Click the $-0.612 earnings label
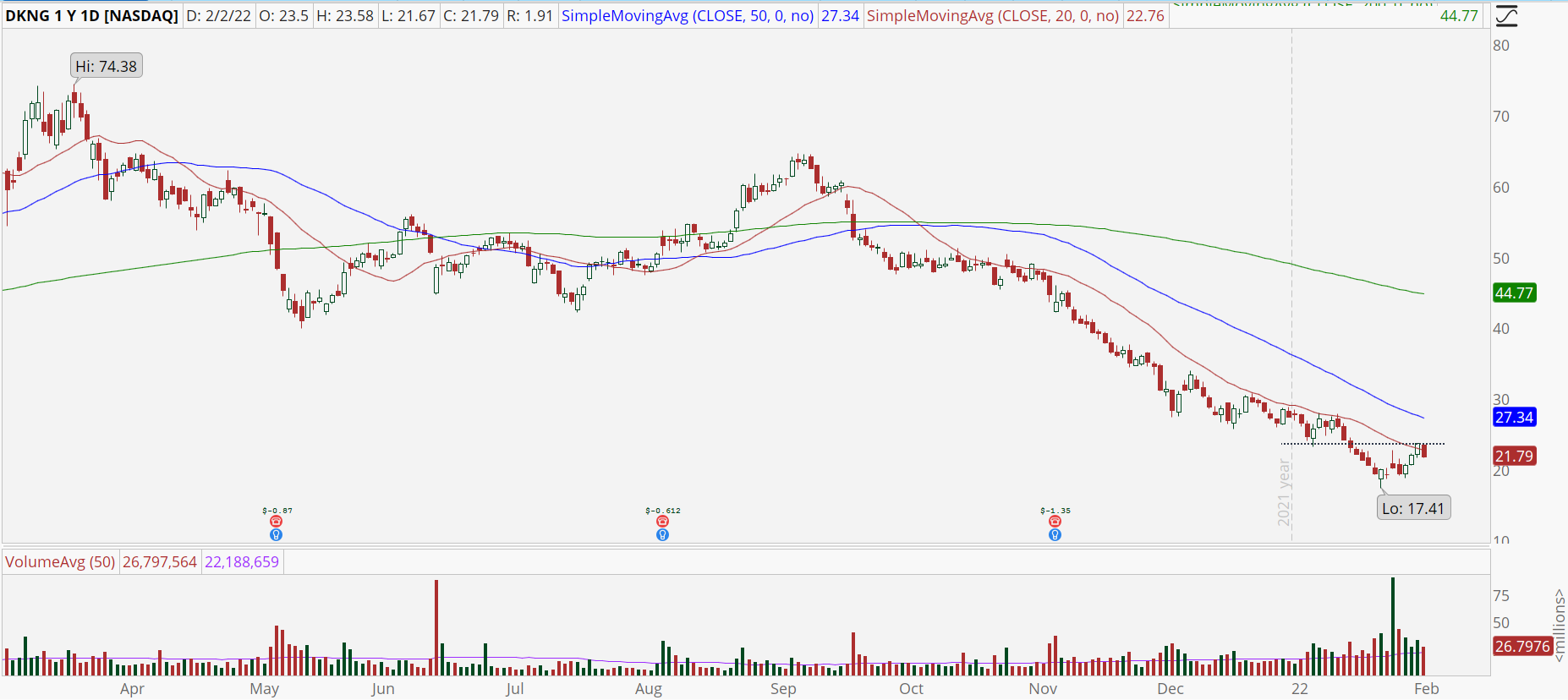 663,511
